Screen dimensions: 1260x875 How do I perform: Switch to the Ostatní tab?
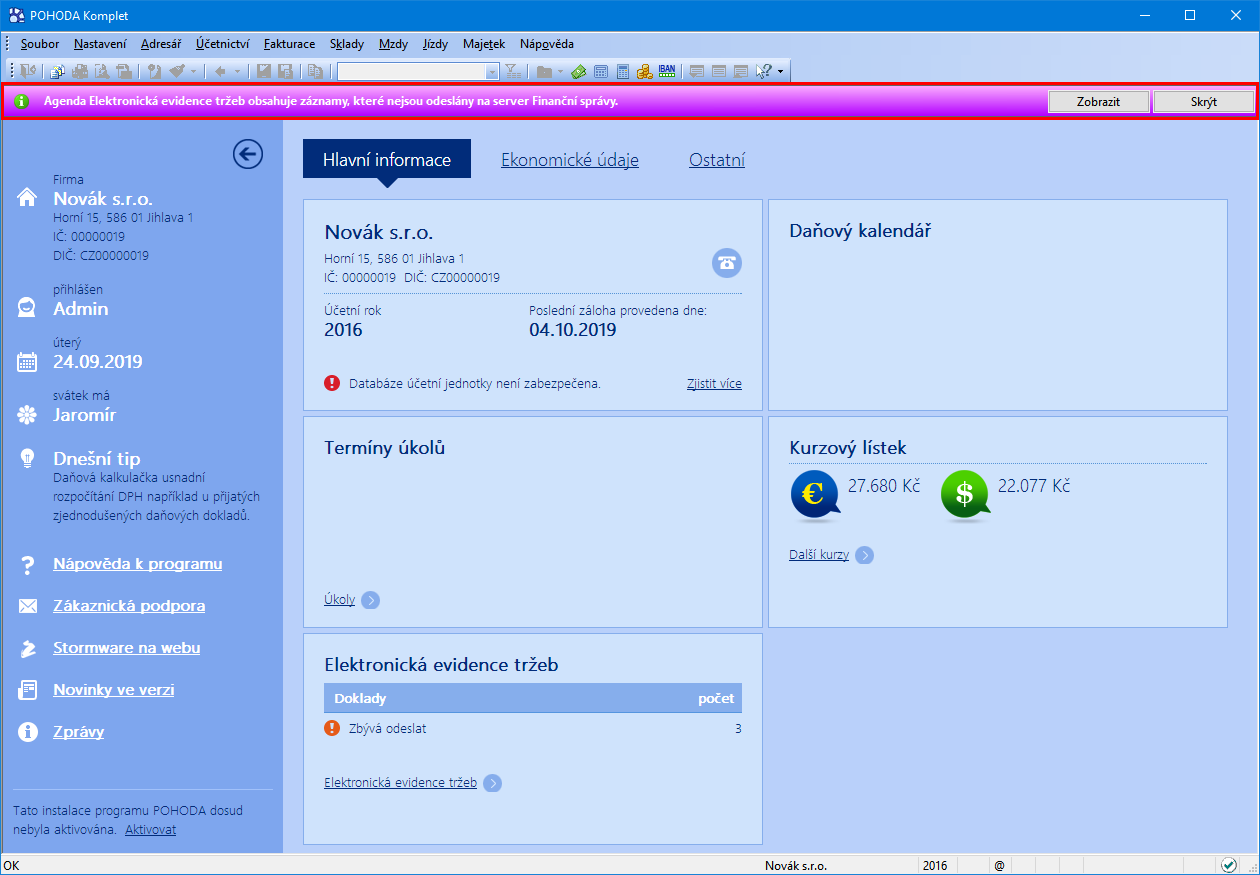pyautogui.click(x=717, y=160)
